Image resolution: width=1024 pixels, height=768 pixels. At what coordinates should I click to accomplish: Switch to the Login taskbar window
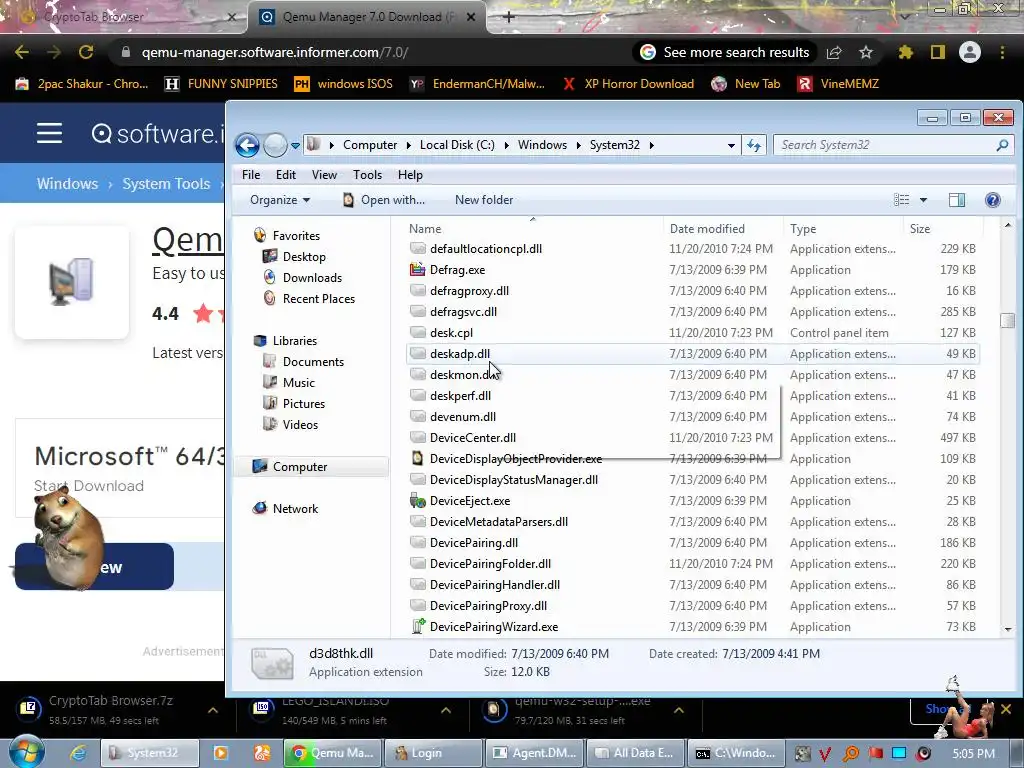[434, 753]
